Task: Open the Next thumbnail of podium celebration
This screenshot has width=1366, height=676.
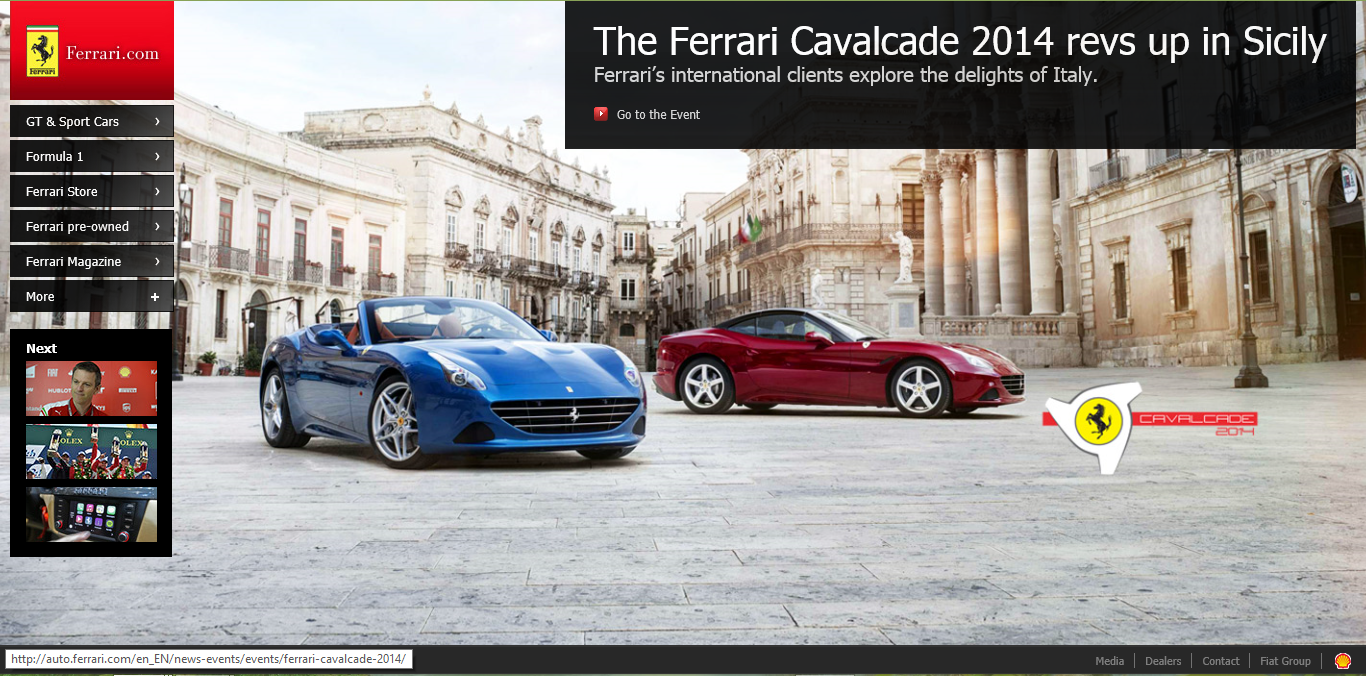Action: pyautogui.click(x=91, y=451)
